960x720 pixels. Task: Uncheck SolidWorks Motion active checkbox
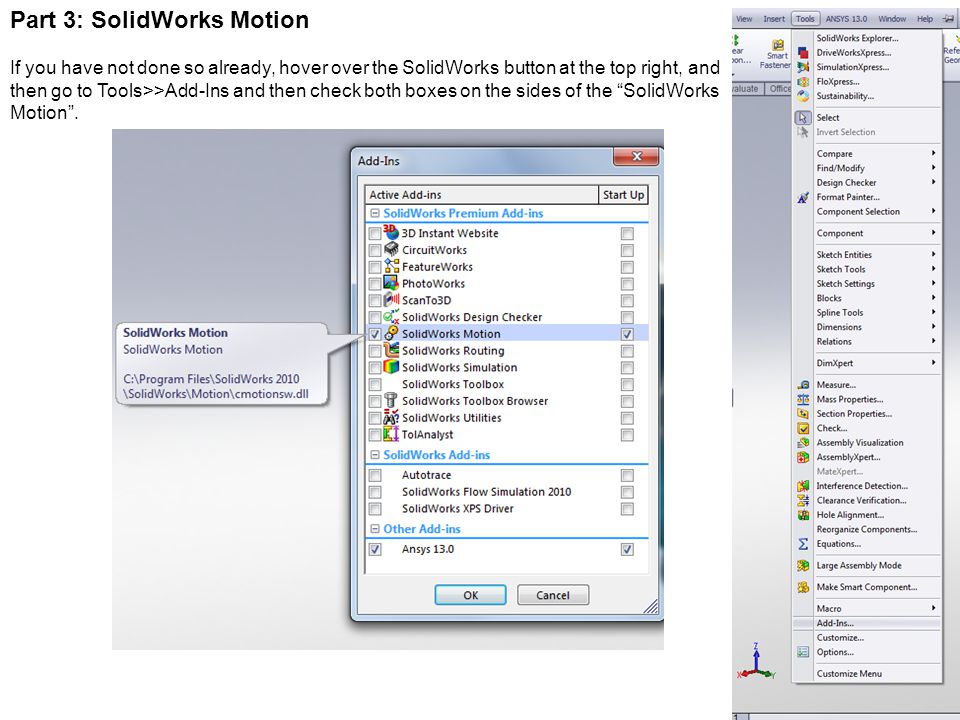pyautogui.click(x=375, y=334)
